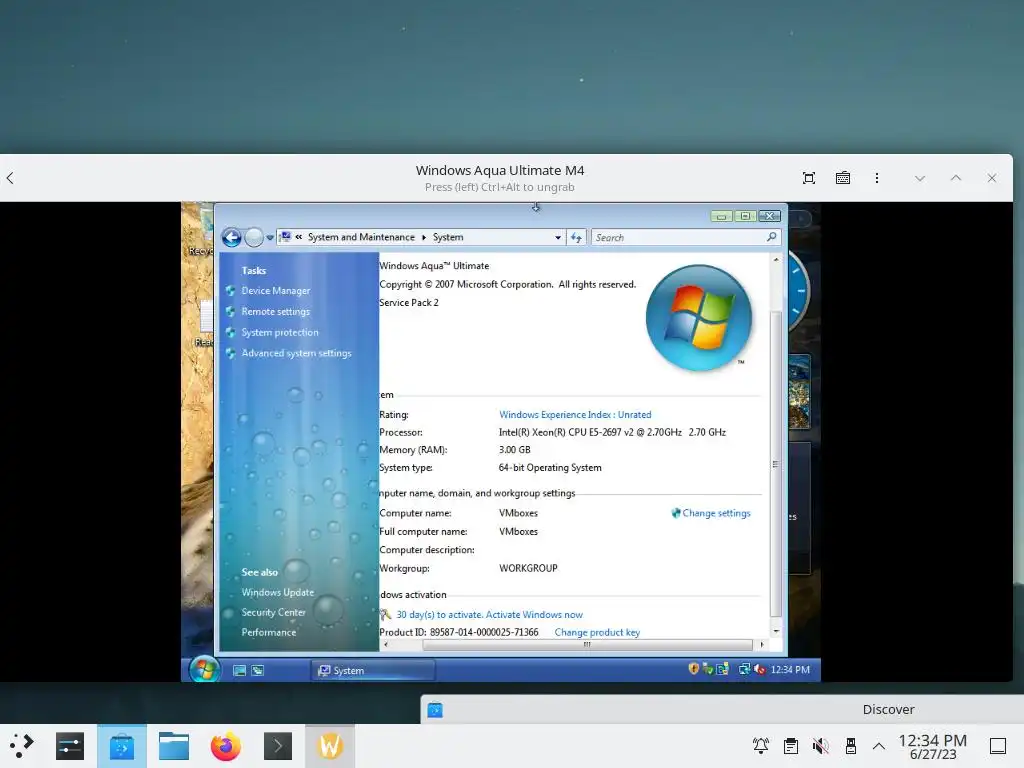
Task: Click the security shield icon in guest tray
Action: pyautogui.click(x=694, y=669)
